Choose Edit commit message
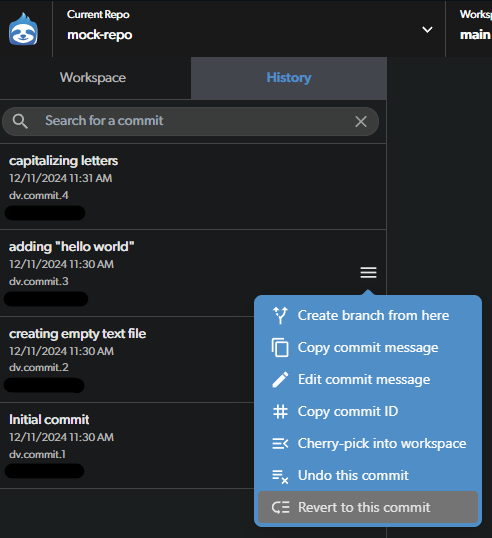This screenshot has height=538, width=492. [x=368, y=379]
